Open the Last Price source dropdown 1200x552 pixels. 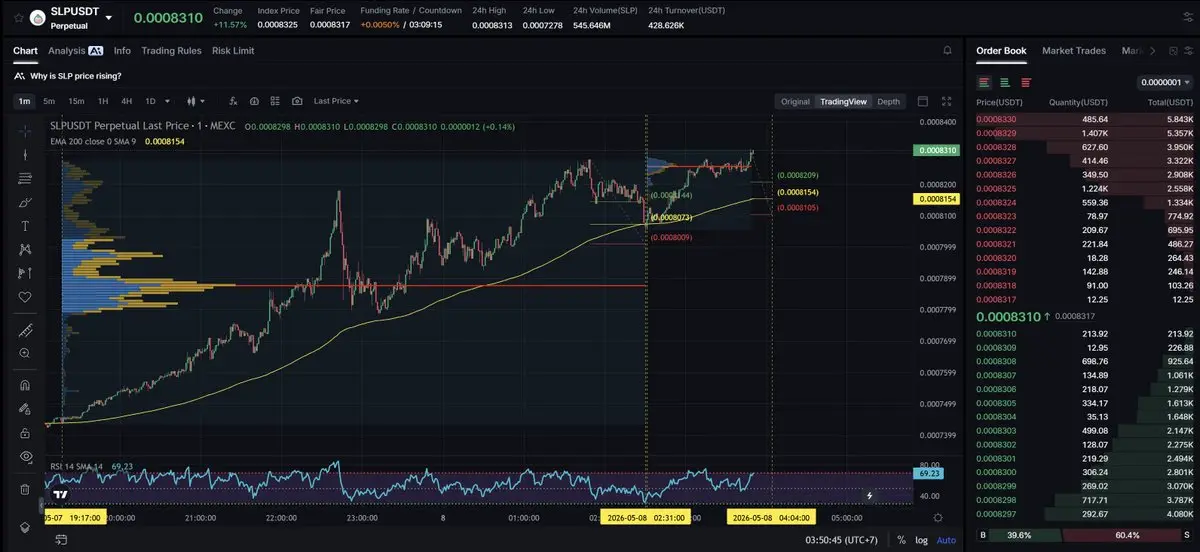pos(336,101)
